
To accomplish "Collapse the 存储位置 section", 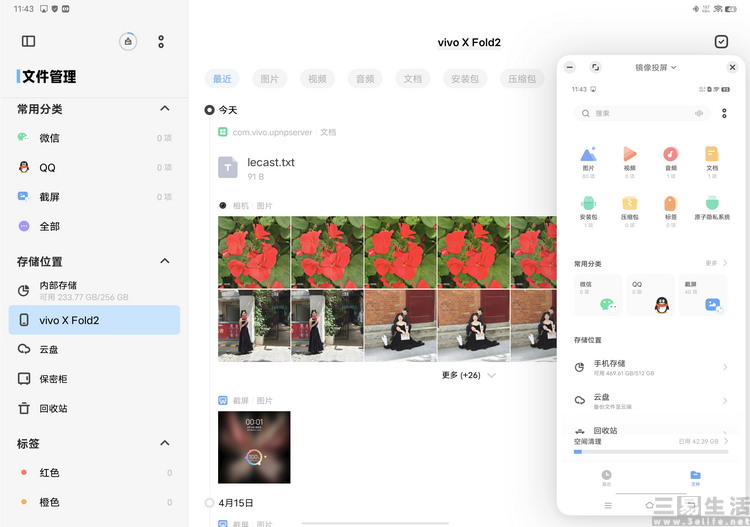I will (x=165, y=261).
